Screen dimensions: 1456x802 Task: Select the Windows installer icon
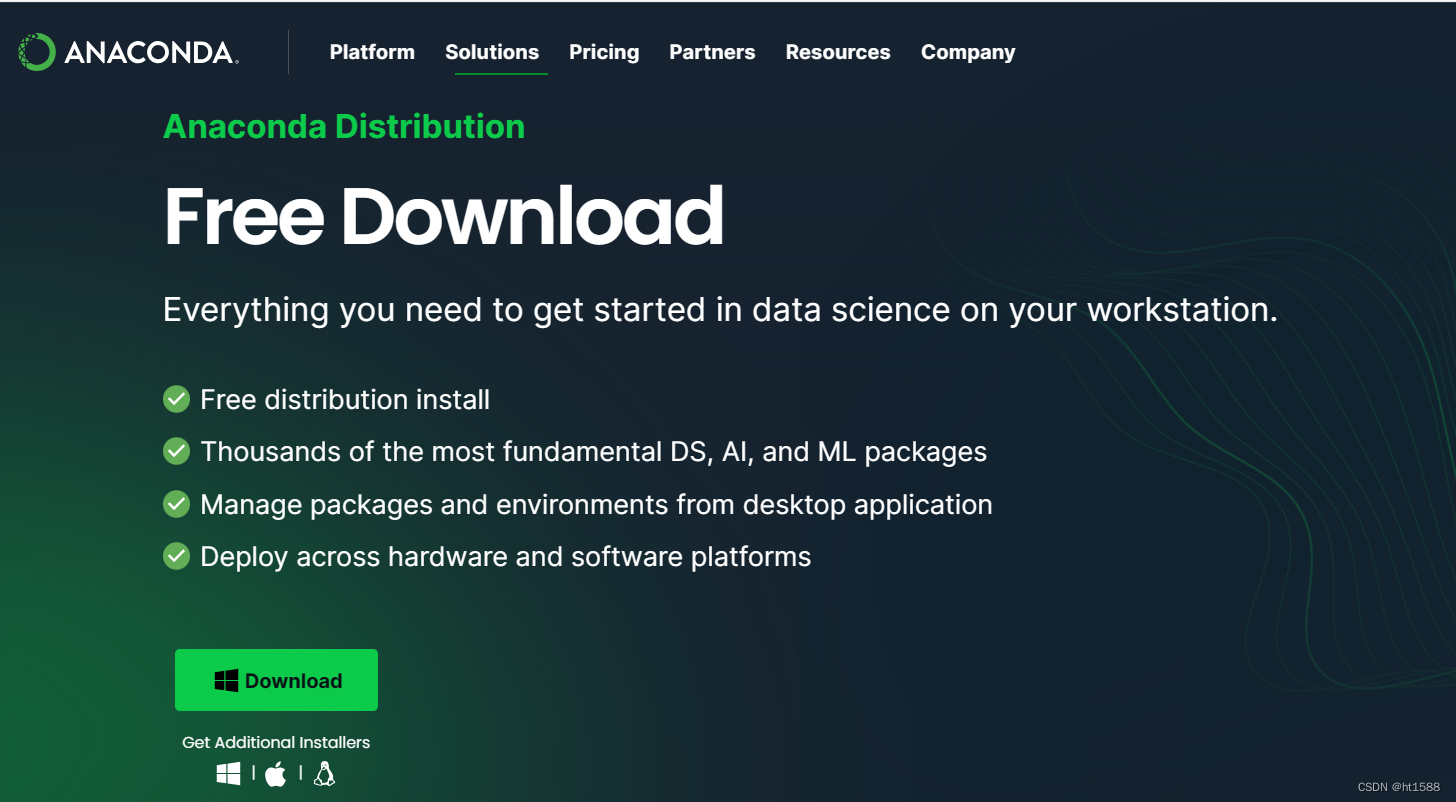click(x=228, y=774)
